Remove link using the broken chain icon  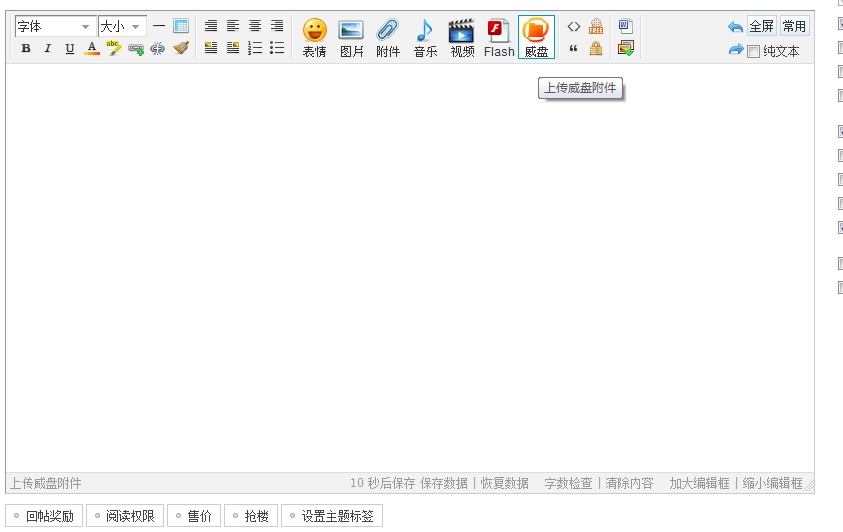coord(158,48)
